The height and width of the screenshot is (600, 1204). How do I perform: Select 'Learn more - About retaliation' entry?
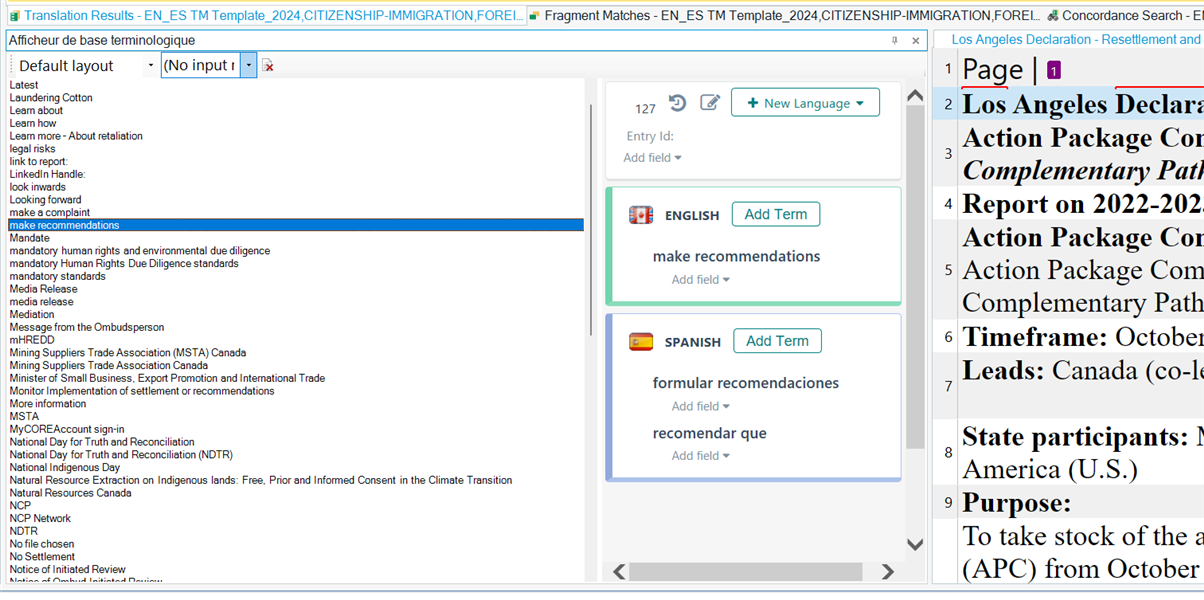76,136
